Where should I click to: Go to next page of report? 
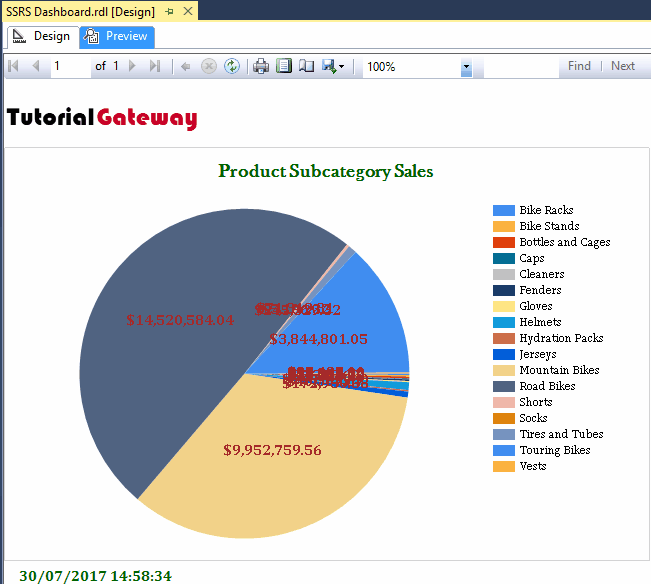click(132, 66)
